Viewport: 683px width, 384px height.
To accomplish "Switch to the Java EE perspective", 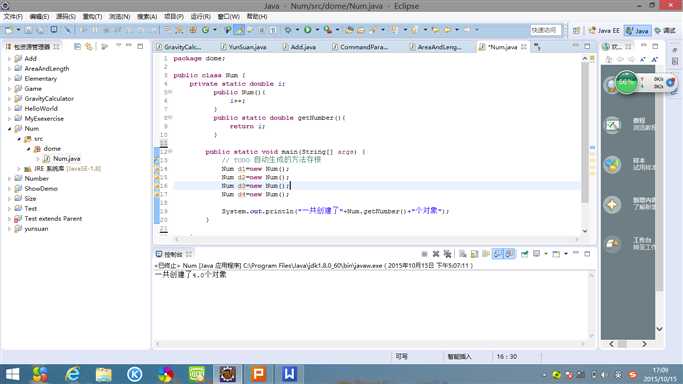I will (604, 30).
